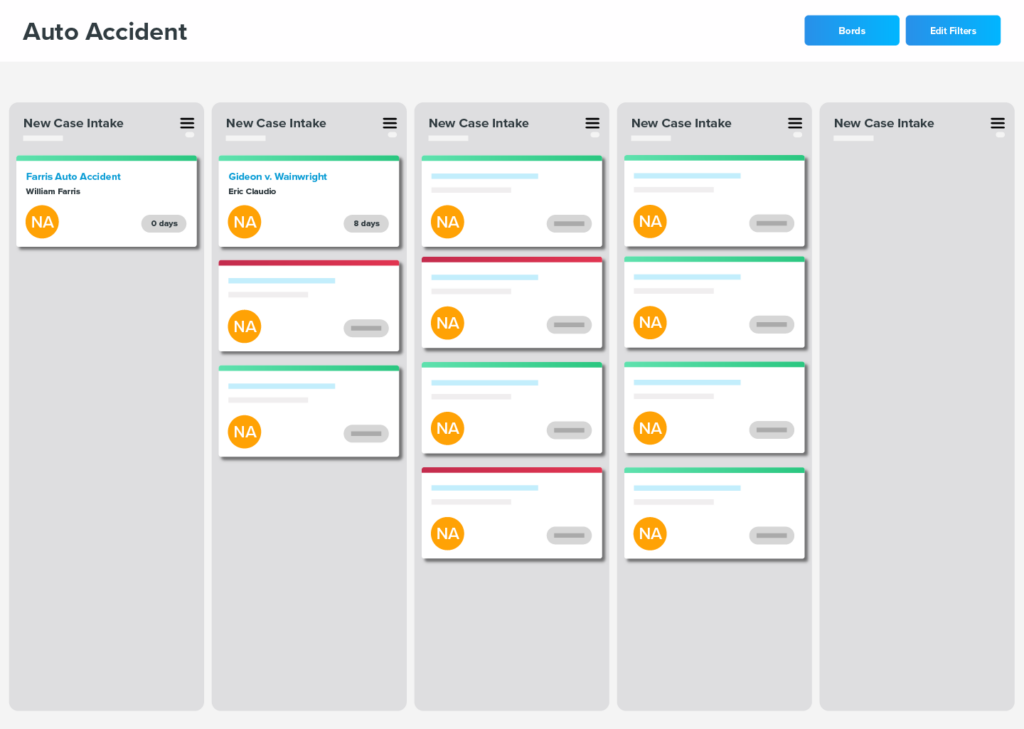The height and width of the screenshot is (729, 1024).
Task: Open the Gideon v. Wainwright case link
Action: [x=278, y=176]
